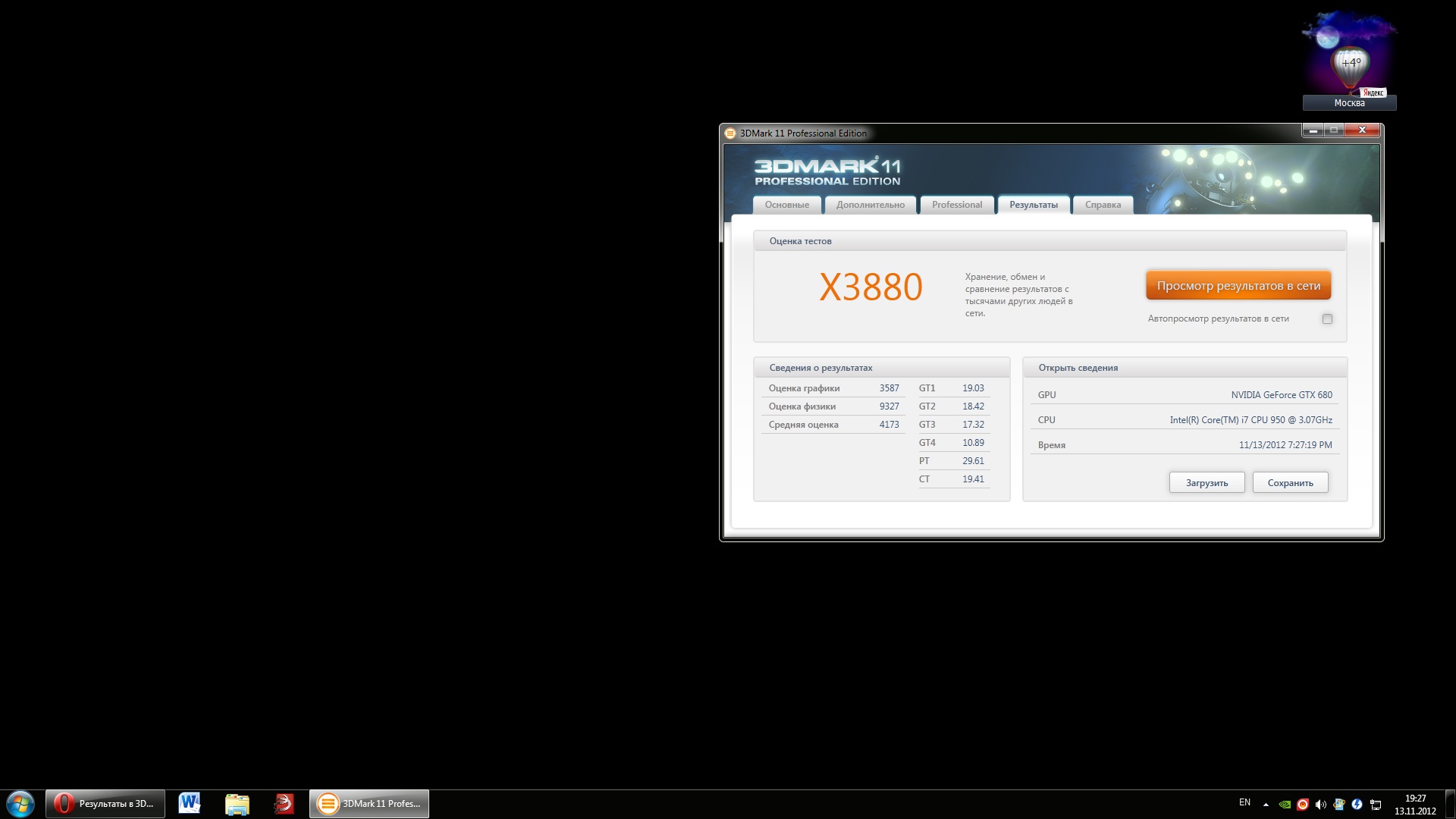1456x819 pixels.
Task: Open the Yandex weather balloon gadget
Action: (1351, 66)
